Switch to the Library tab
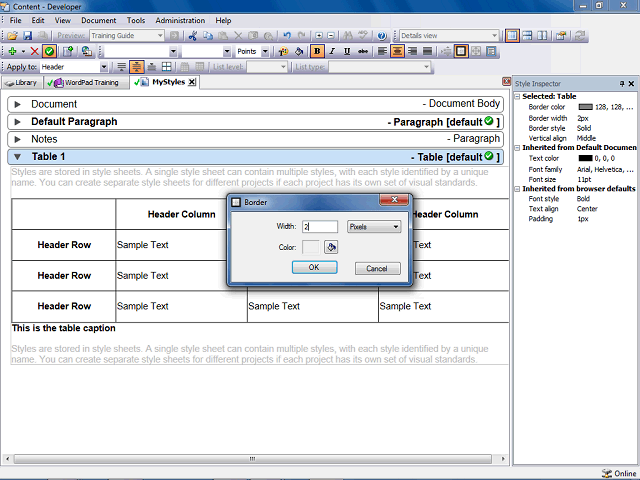The width and height of the screenshot is (640, 480). point(21,83)
